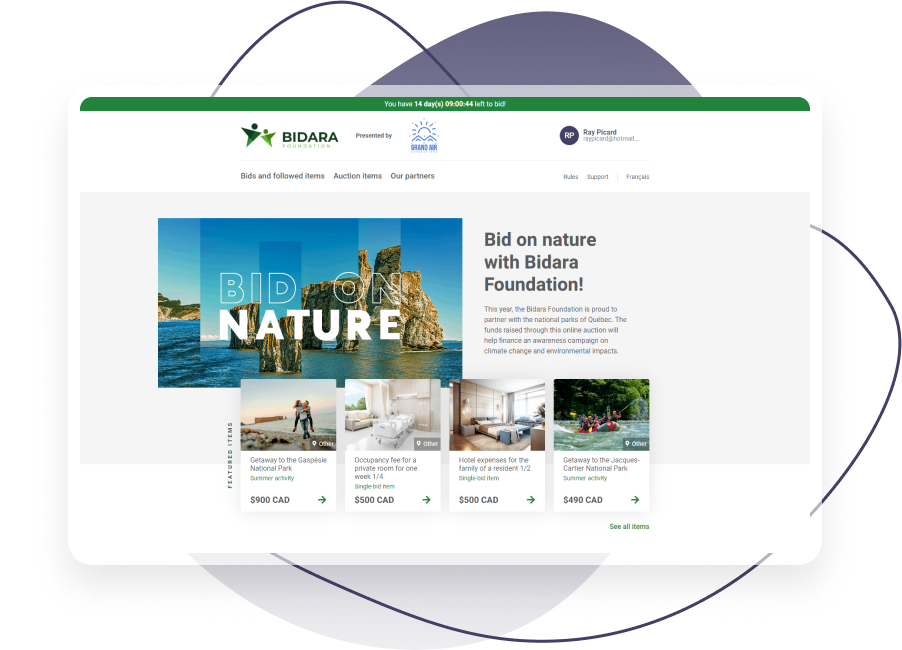Click the Grand Air sponsor logo
This screenshot has height=650, width=902.
click(424, 136)
